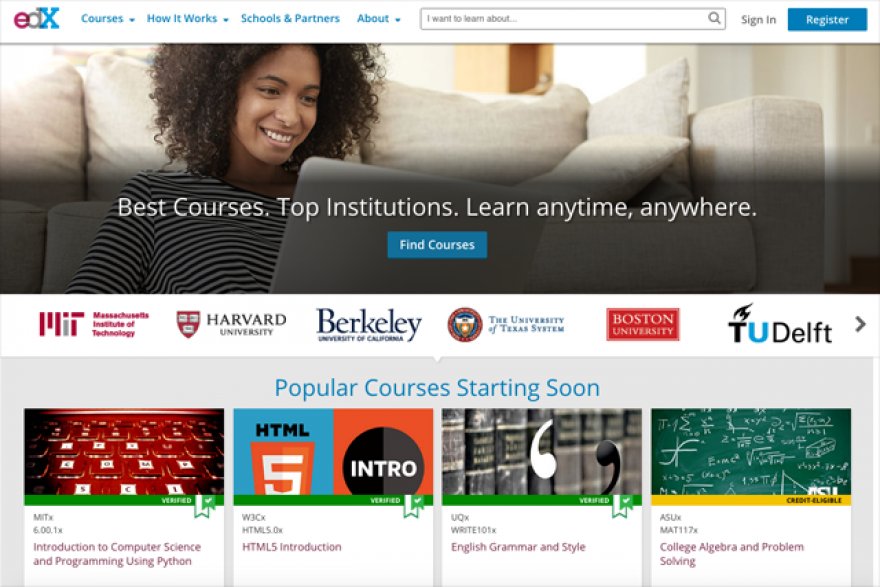Click the edX logo
Viewport: 880px width, 587px height.
36,19
